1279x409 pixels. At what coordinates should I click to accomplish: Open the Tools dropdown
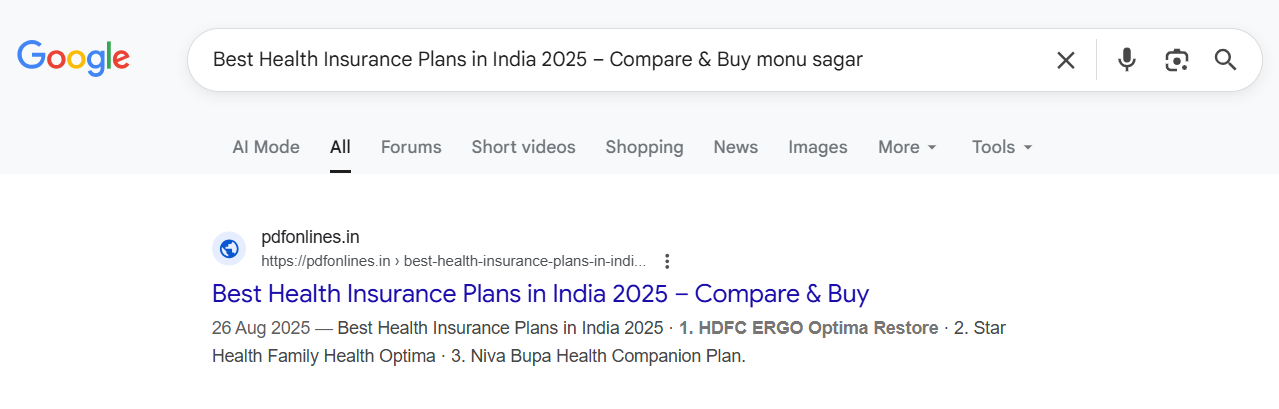1001,147
